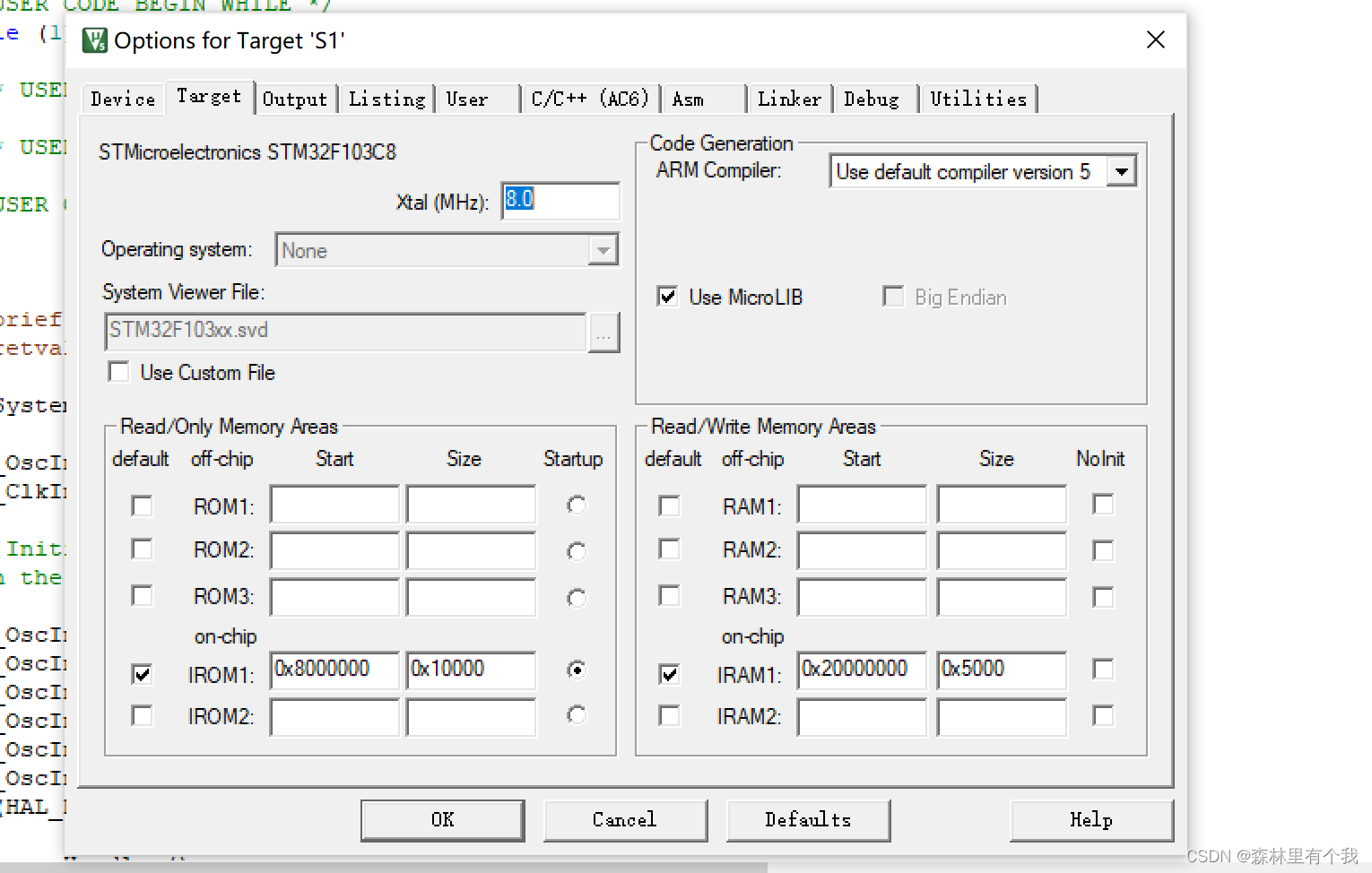Open the Output tab
Viewport: 1372px width, 873px height.
click(295, 99)
